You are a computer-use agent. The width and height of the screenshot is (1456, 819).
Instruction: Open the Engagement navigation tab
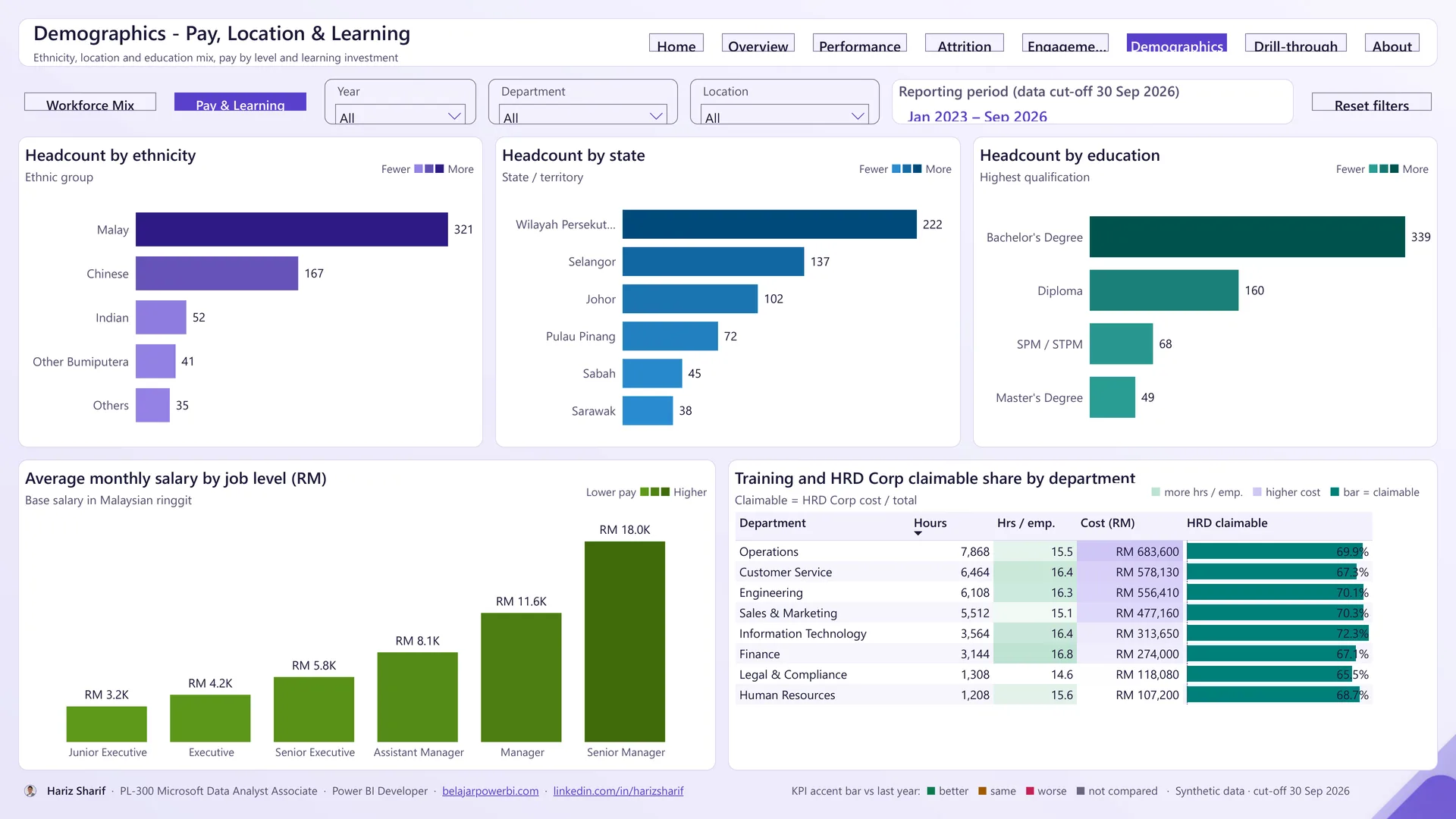click(1065, 43)
